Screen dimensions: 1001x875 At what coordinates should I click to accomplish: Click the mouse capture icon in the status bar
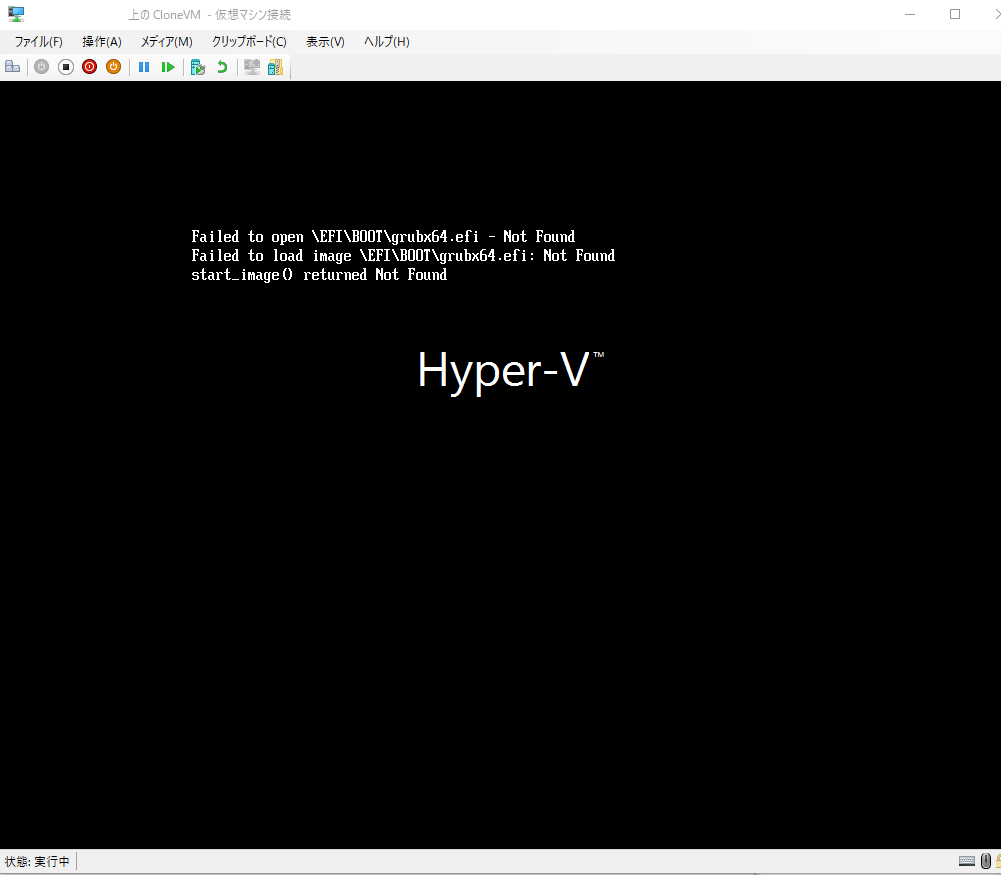tap(985, 860)
